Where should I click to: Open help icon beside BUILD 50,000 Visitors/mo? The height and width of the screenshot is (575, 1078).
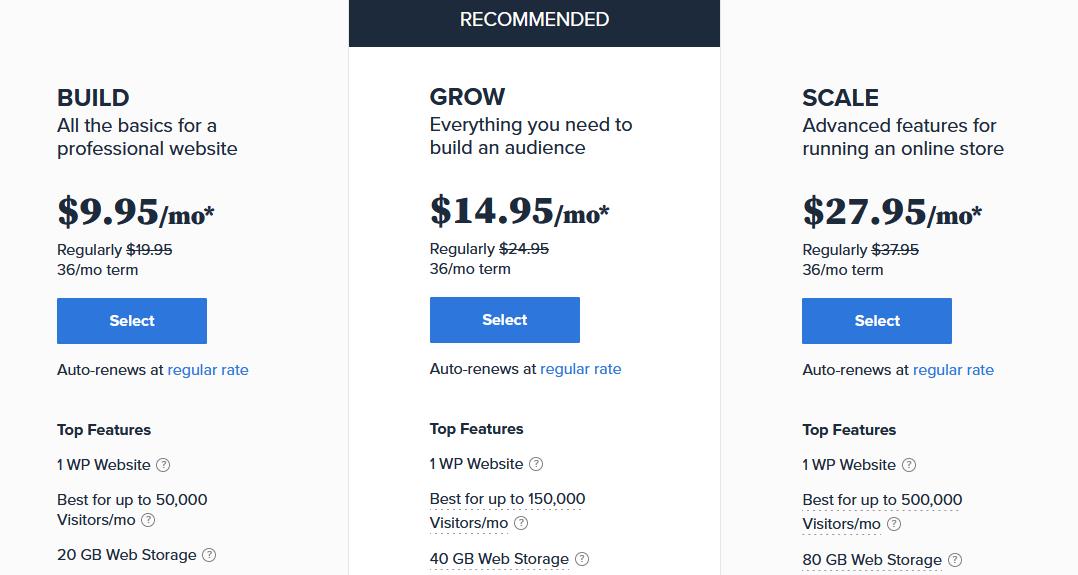tap(148, 520)
